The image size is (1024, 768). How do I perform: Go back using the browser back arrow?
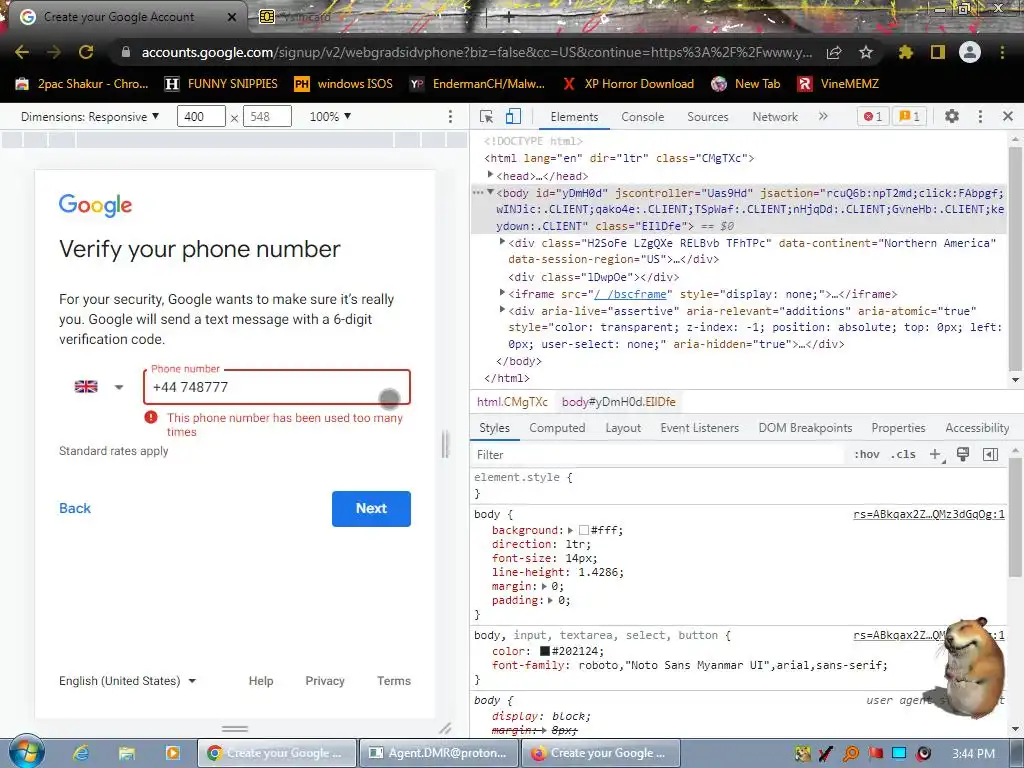tap(22, 52)
